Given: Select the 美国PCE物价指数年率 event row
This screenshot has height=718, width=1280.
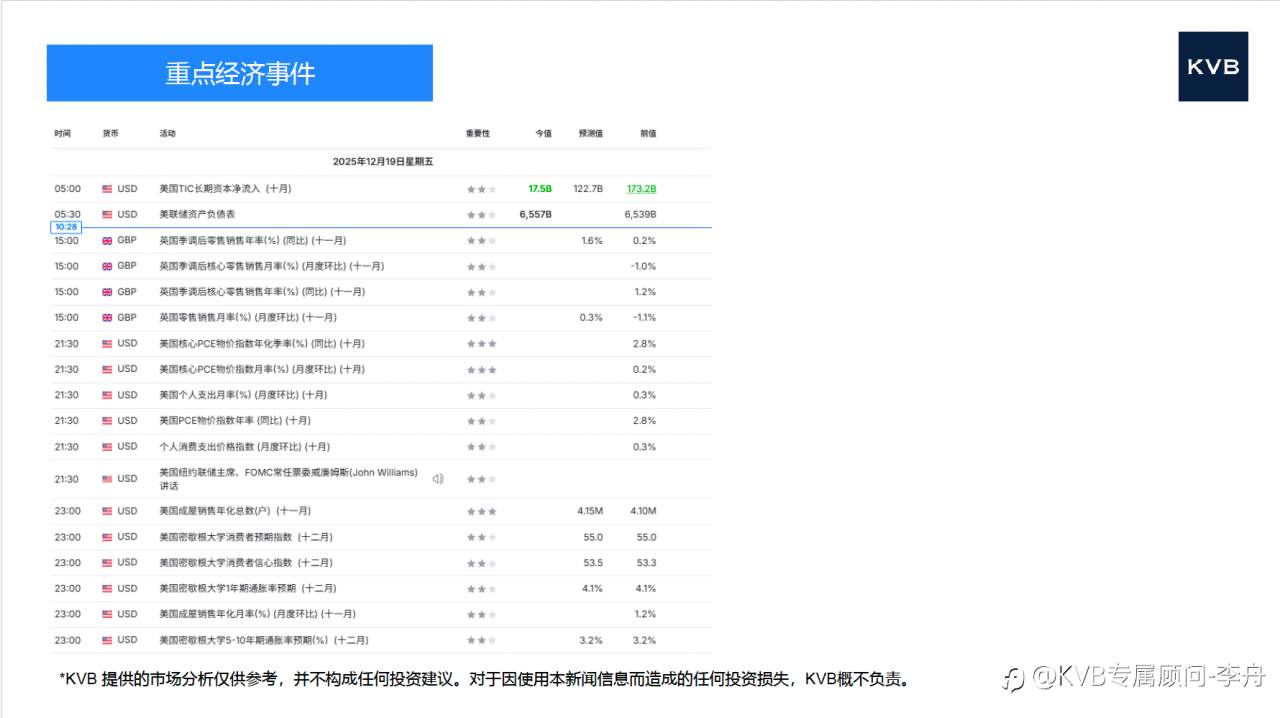Looking at the screenshot, I should [300, 420].
